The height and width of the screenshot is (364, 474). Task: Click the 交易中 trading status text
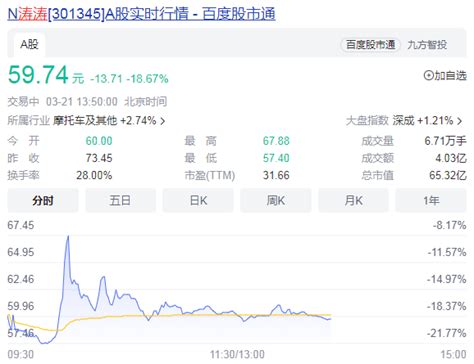point(23,101)
